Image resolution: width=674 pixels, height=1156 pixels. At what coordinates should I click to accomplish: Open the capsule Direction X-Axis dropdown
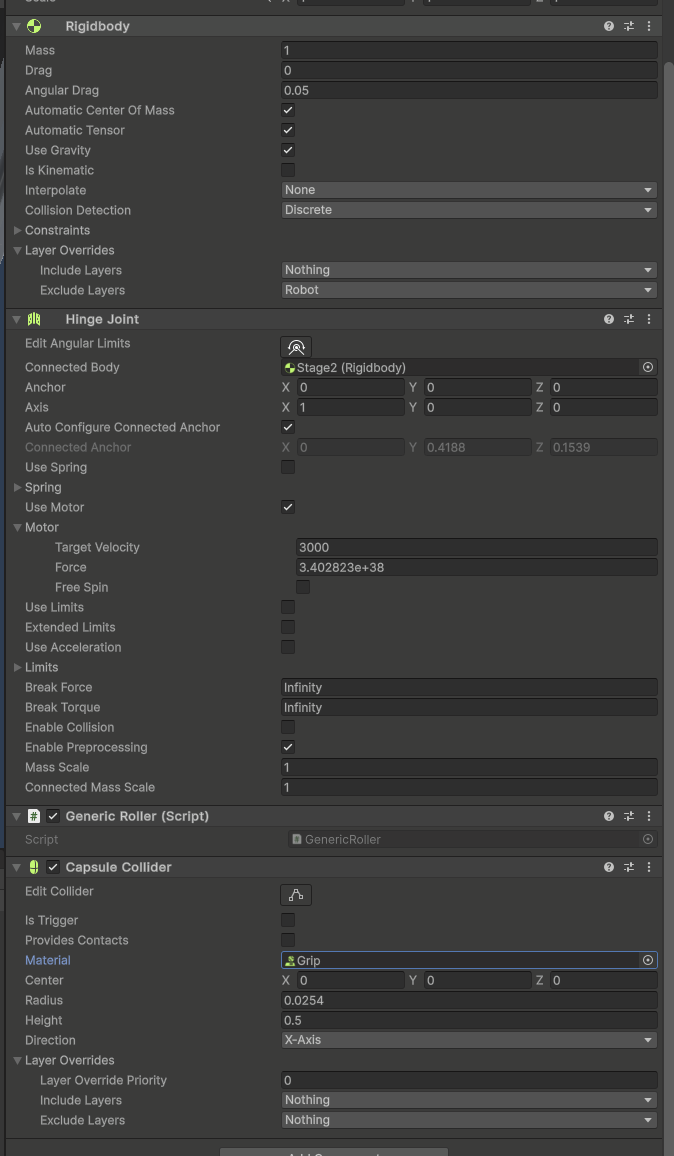469,1040
